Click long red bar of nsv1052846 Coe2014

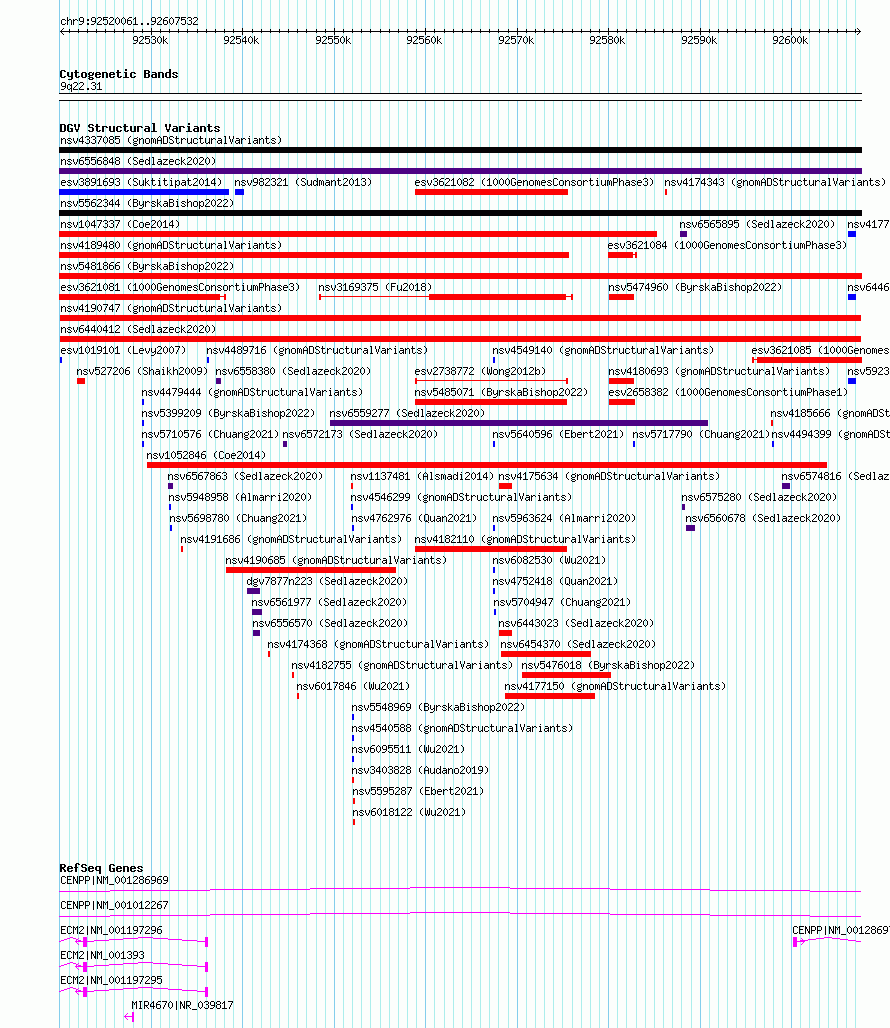coord(487,465)
